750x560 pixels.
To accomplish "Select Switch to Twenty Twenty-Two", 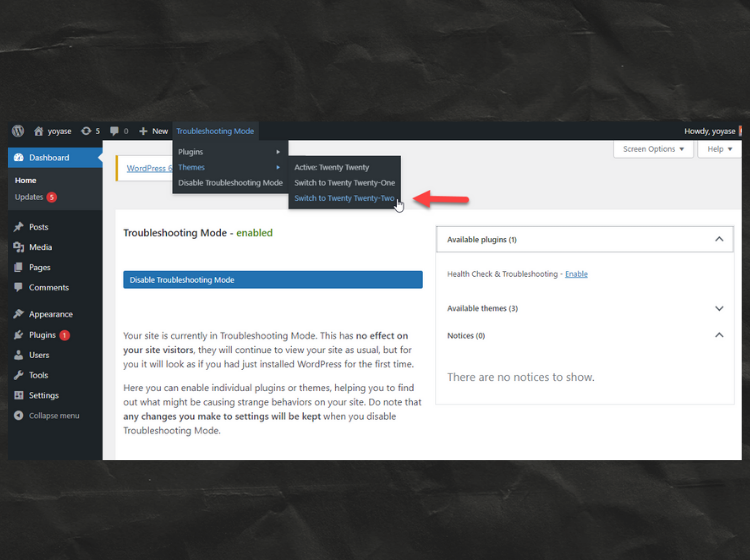I will click(x=343, y=198).
